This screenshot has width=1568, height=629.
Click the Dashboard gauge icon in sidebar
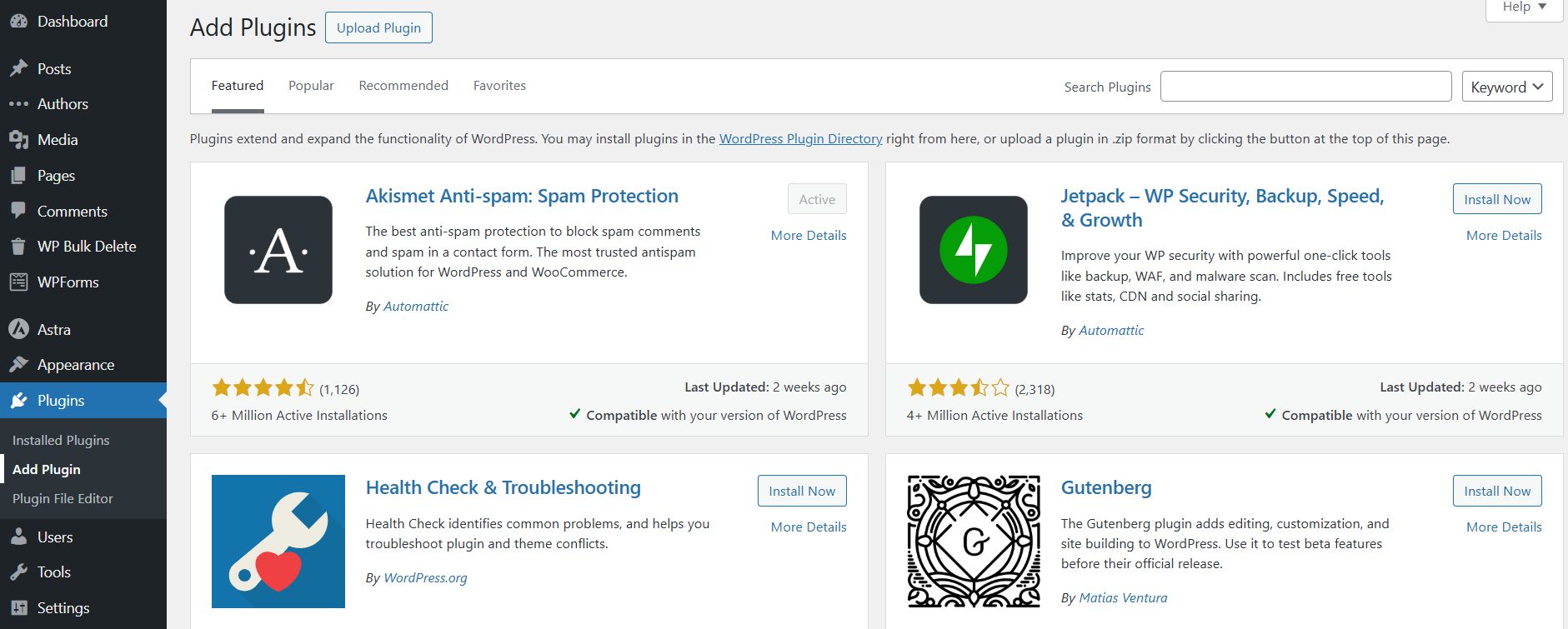click(18, 22)
